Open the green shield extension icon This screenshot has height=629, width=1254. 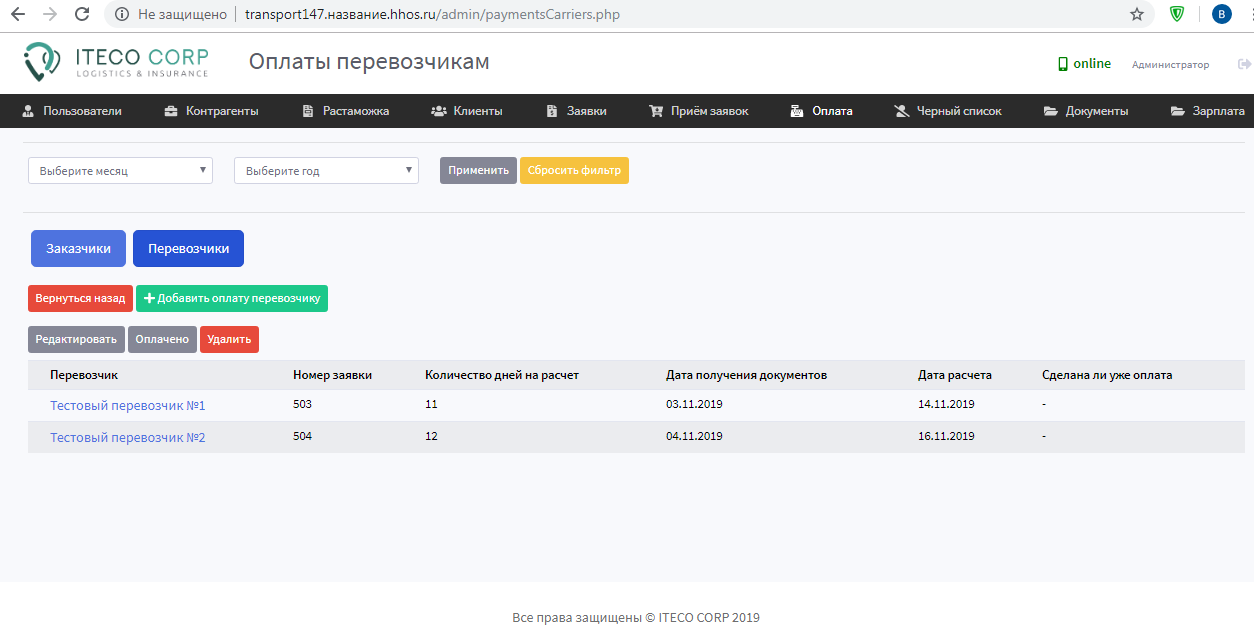pos(1178,14)
